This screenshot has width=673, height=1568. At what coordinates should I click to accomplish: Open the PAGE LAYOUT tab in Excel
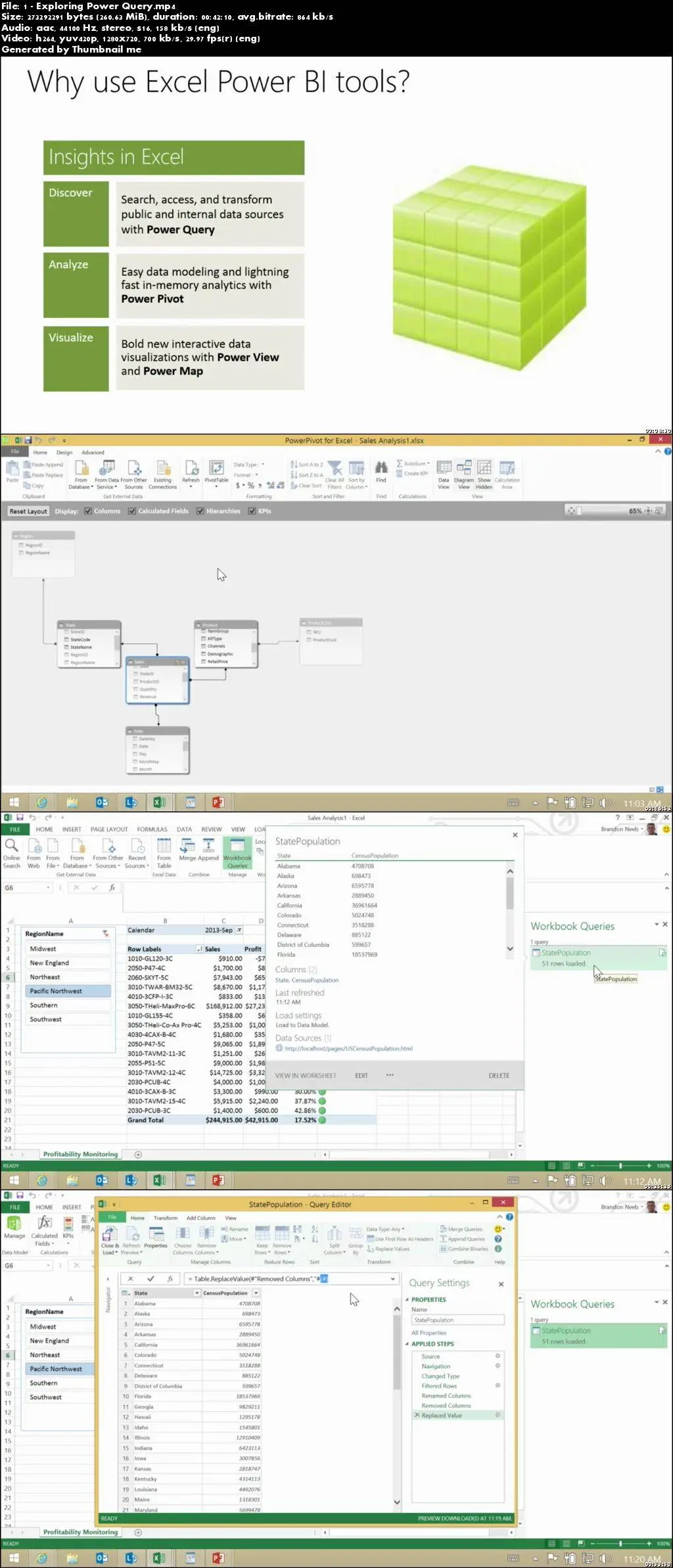[x=109, y=829]
